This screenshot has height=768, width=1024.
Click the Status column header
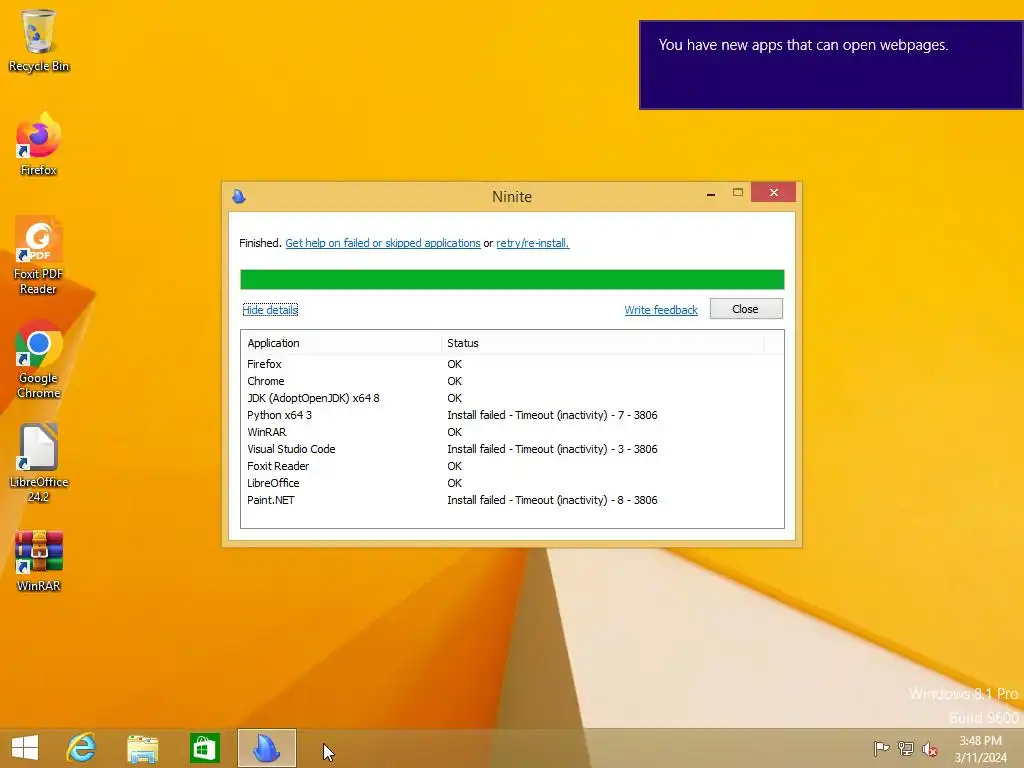[602, 343]
